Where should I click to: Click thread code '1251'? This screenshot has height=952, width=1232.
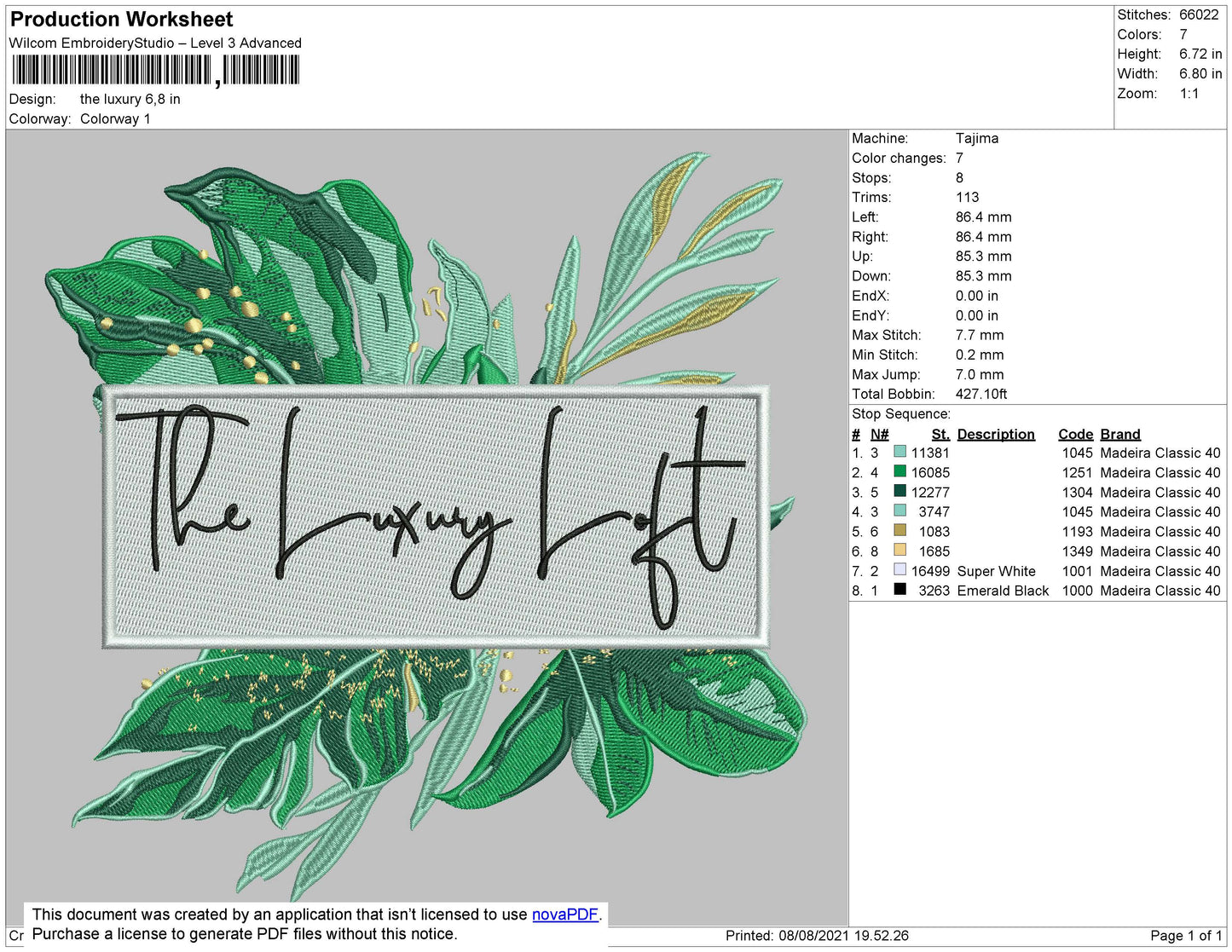click(x=1077, y=472)
